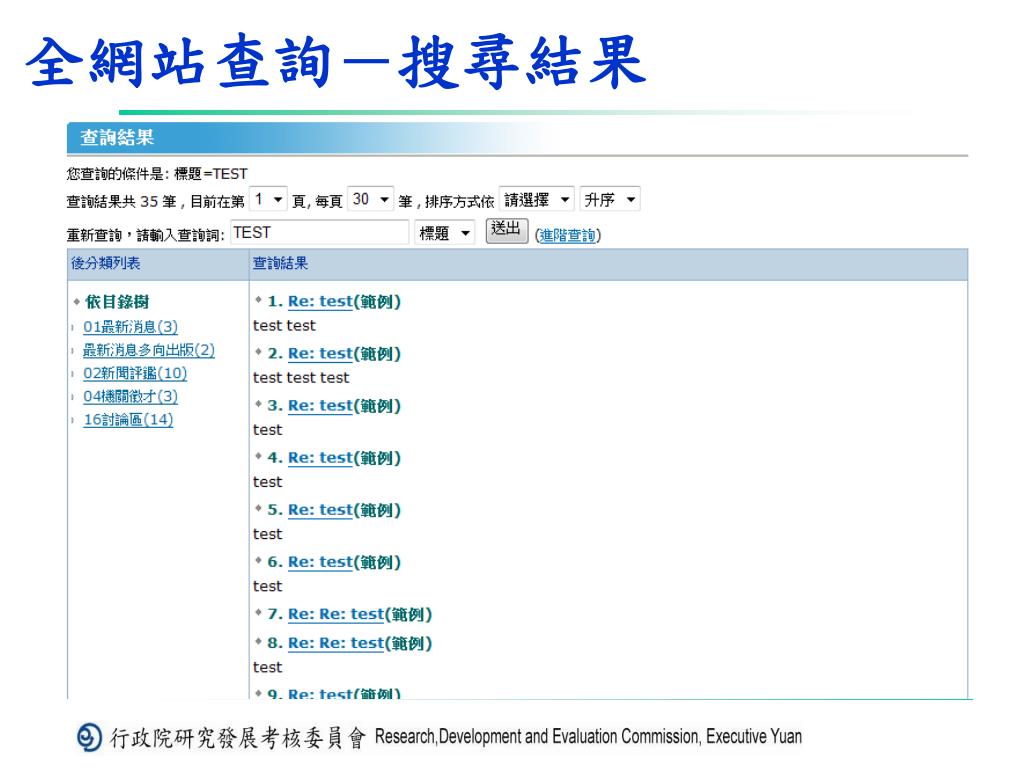This screenshot has height=768, width=1024.
Task: Open the 請選擇 sort field dropdown
Action: coord(536,199)
